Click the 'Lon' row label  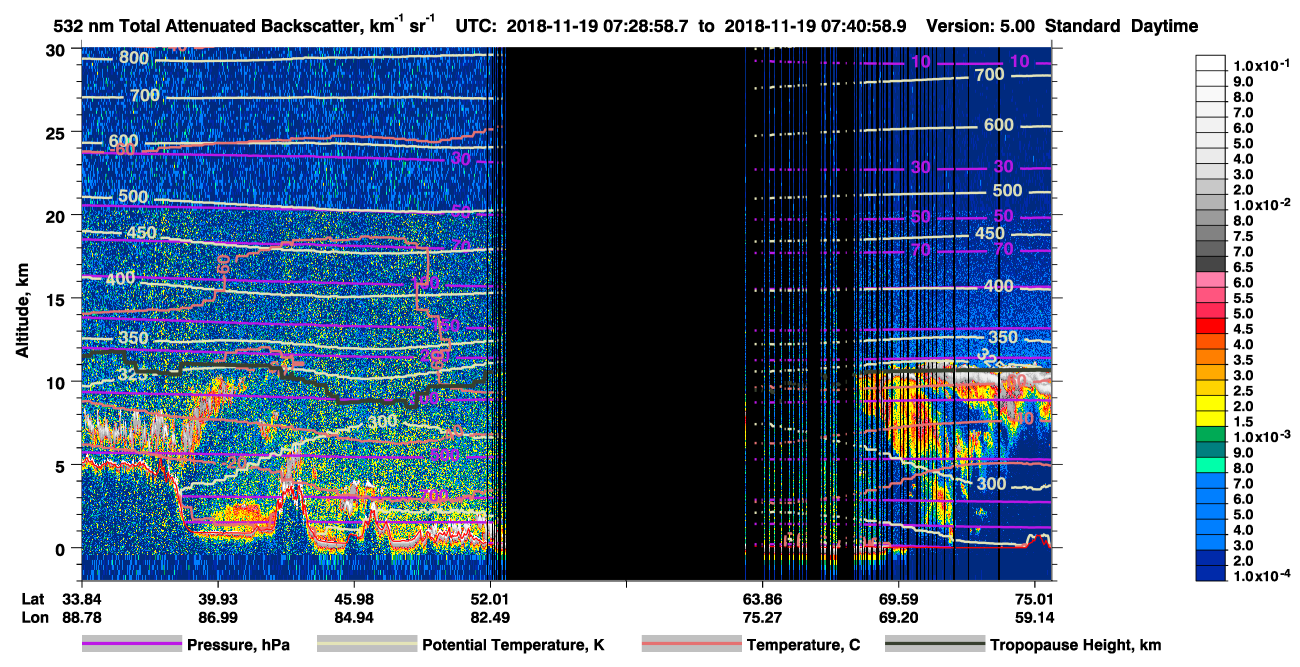(33, 617)
